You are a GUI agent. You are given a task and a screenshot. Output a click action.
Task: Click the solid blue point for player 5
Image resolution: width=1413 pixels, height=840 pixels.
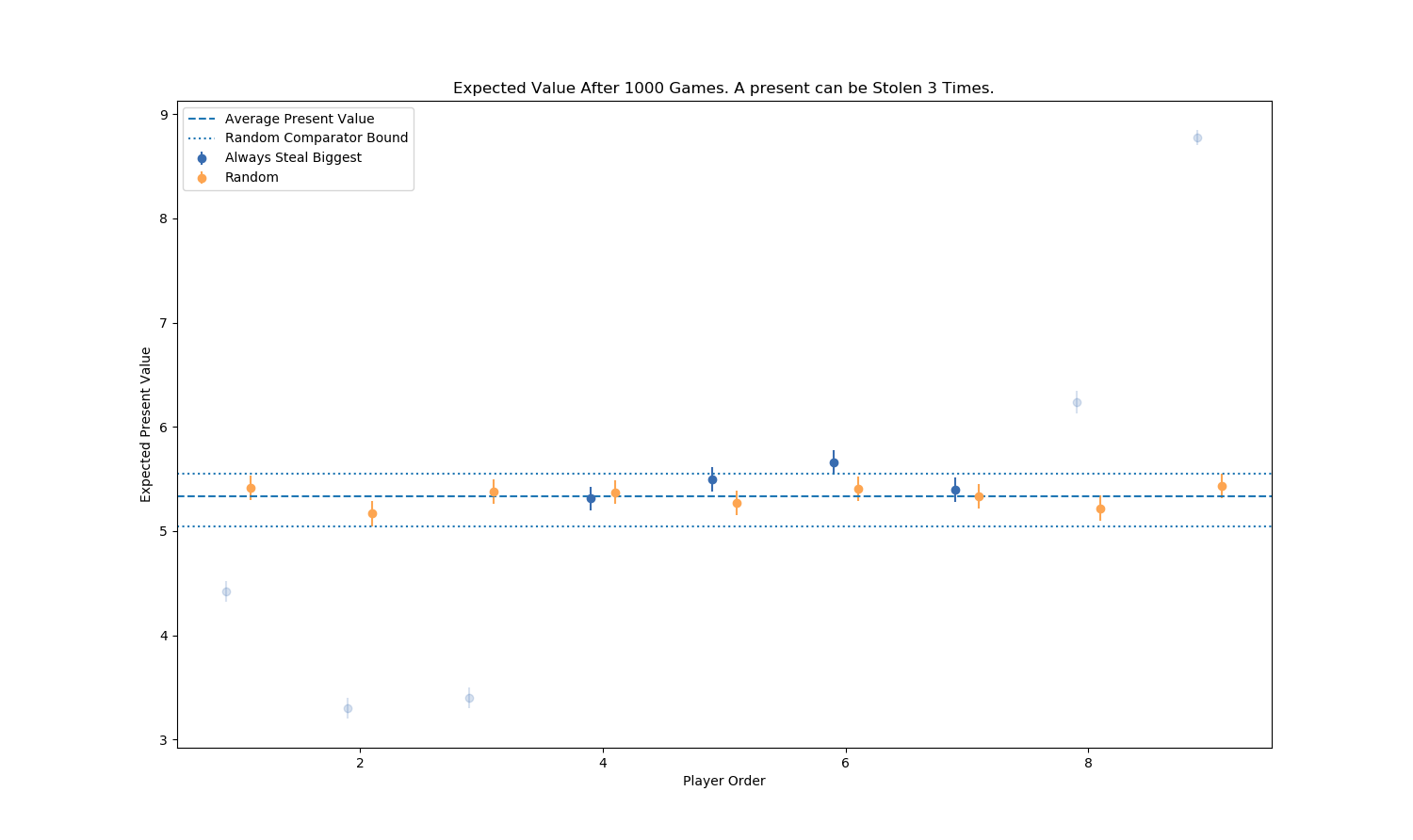(x=712, y=479)
